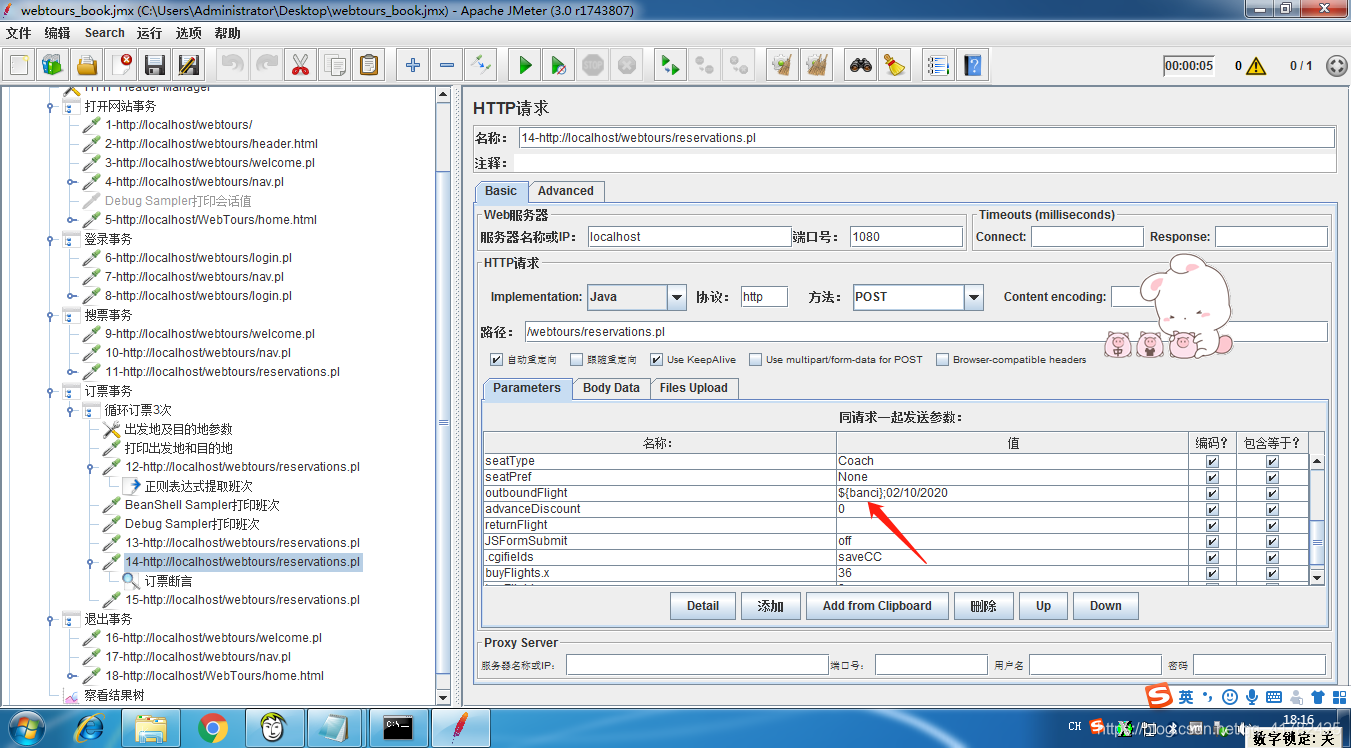Click the 端口号 port field
Screen dimensions: 1351x748
pyautogui.click(x=906, y=237)
